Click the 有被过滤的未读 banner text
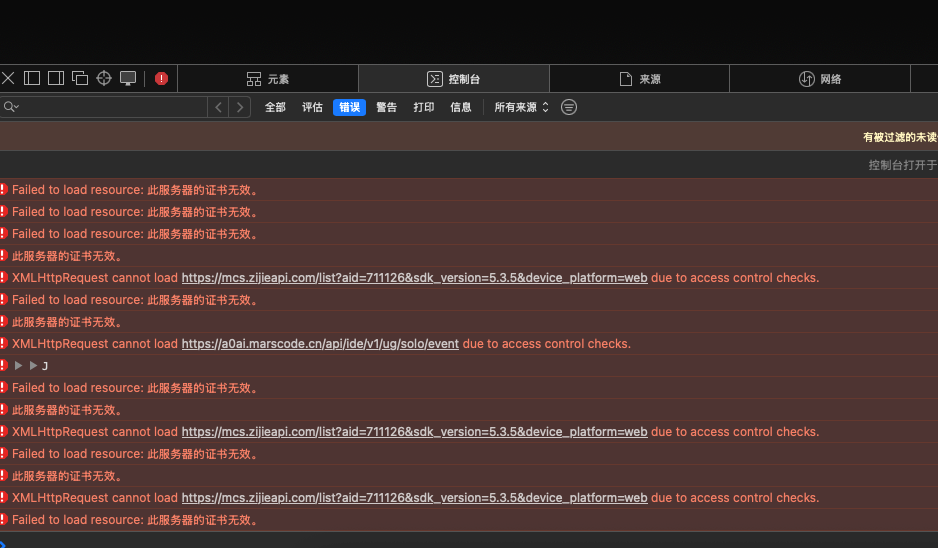This screenshot has width=938, height=548. click(900, 137)
